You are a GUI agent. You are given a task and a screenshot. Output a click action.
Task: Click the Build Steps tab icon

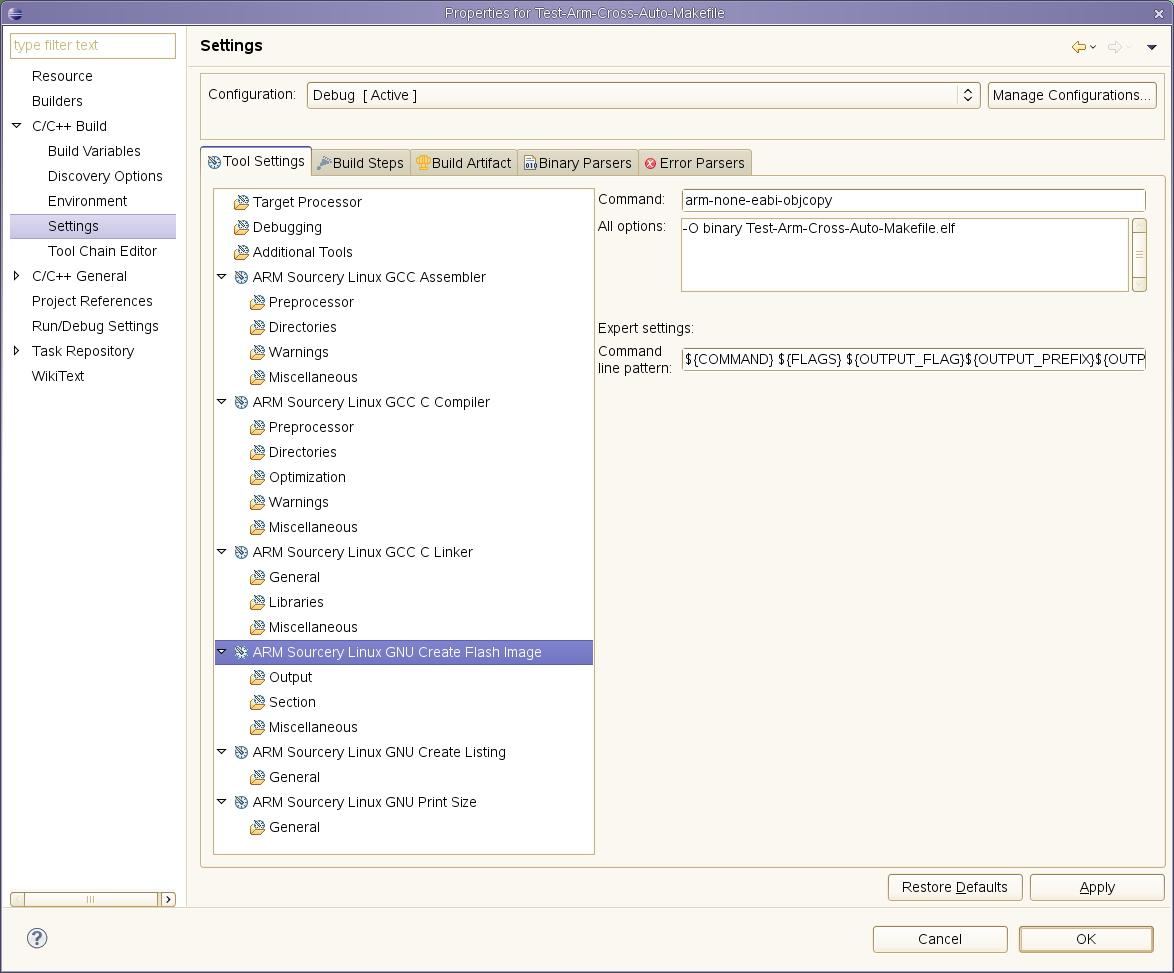pos(324,163)
